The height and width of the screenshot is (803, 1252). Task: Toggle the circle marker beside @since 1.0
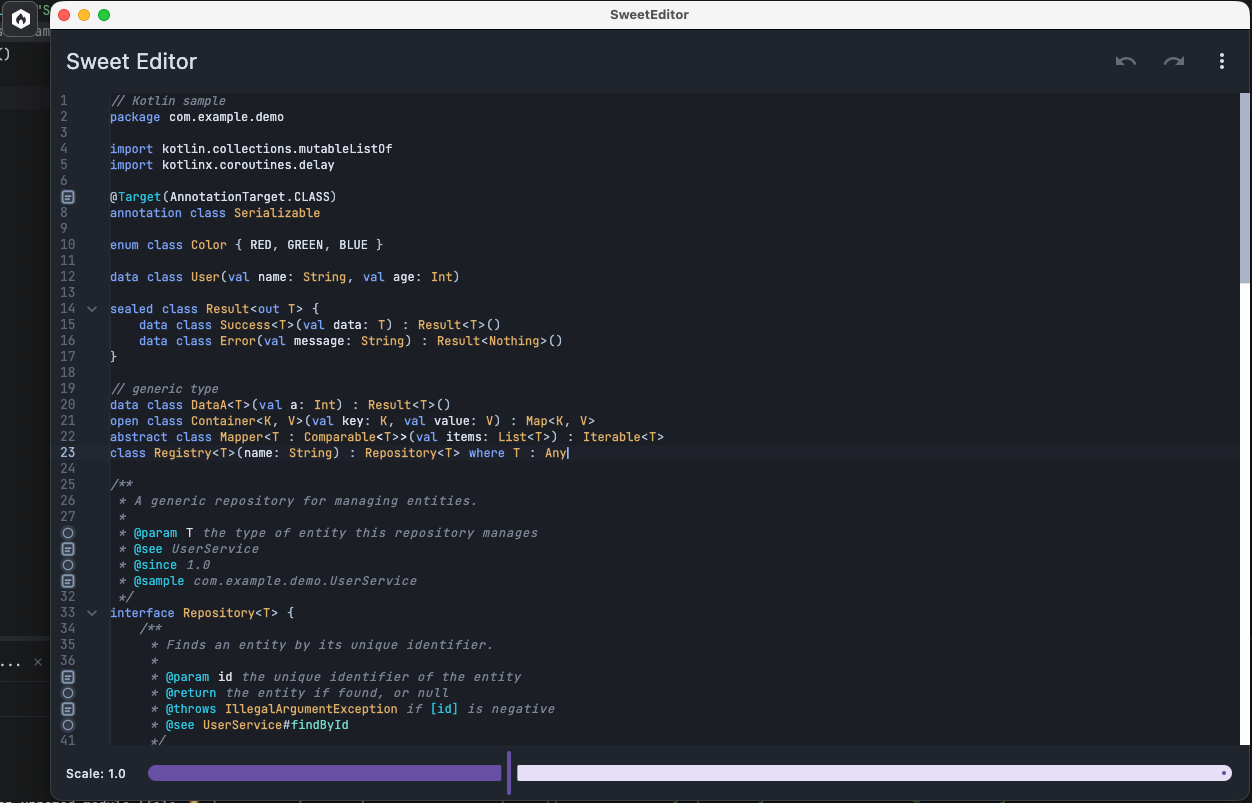tap(67, 565)
